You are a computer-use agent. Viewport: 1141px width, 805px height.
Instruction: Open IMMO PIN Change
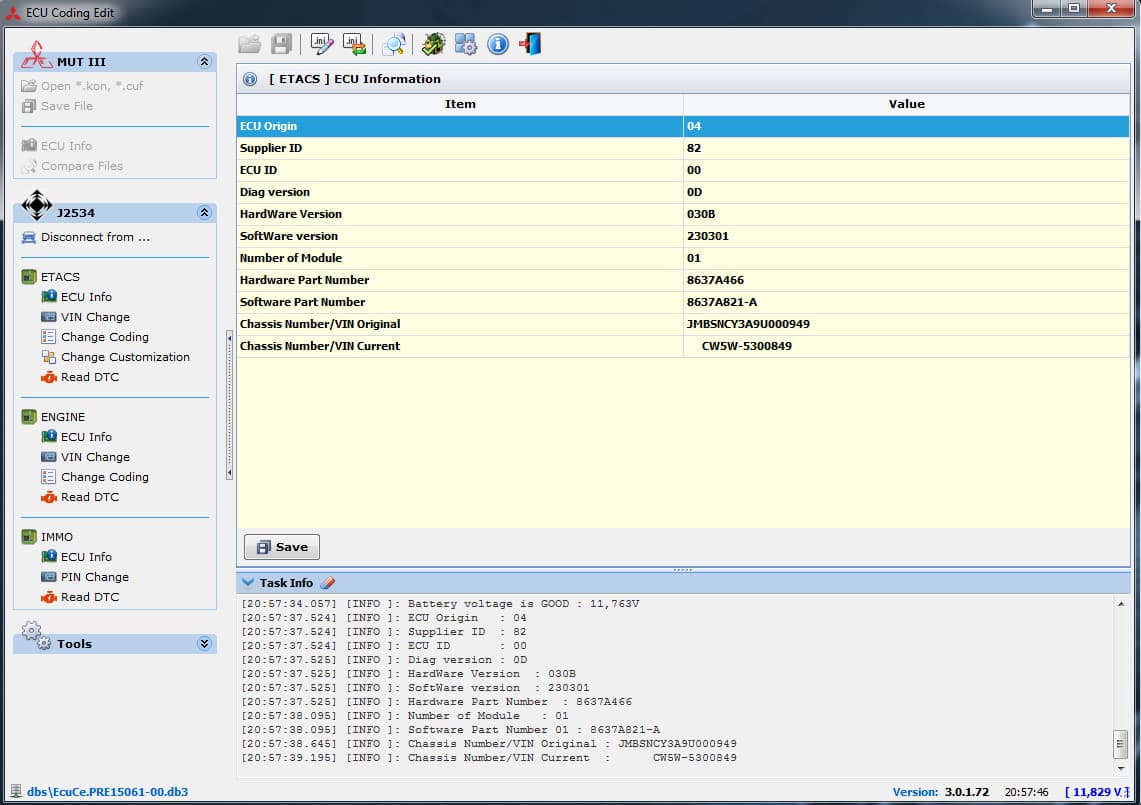tap(95, 577)
